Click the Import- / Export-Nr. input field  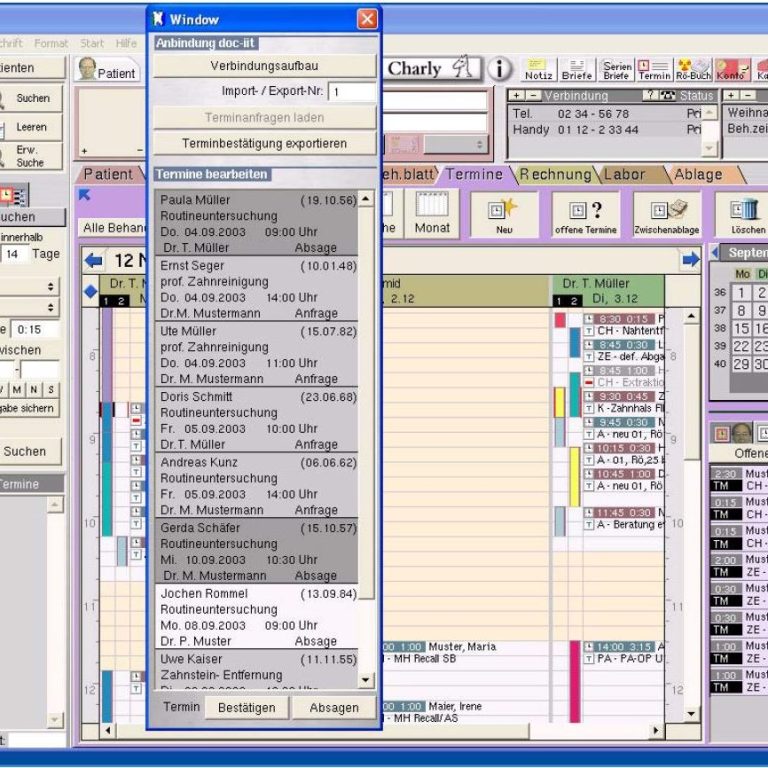(x=352, y=92)
